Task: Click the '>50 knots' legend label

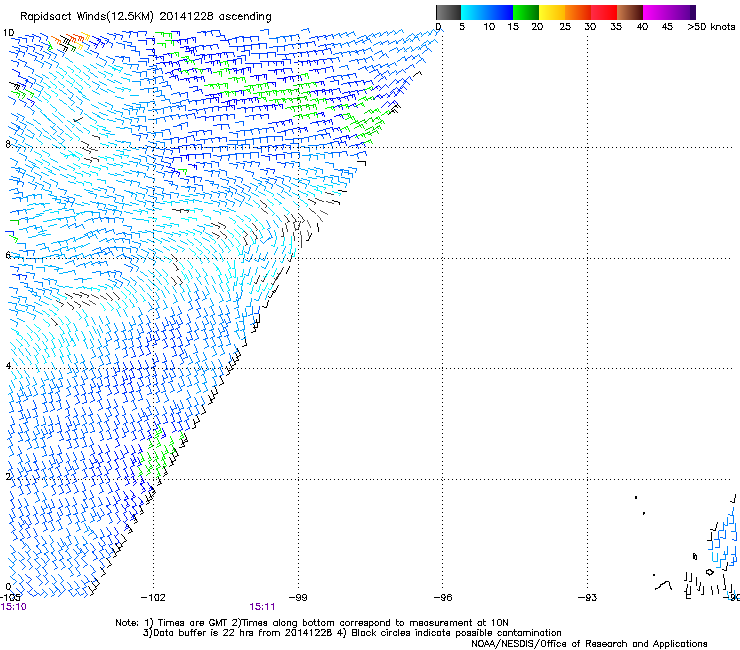Action: (711, 27)
